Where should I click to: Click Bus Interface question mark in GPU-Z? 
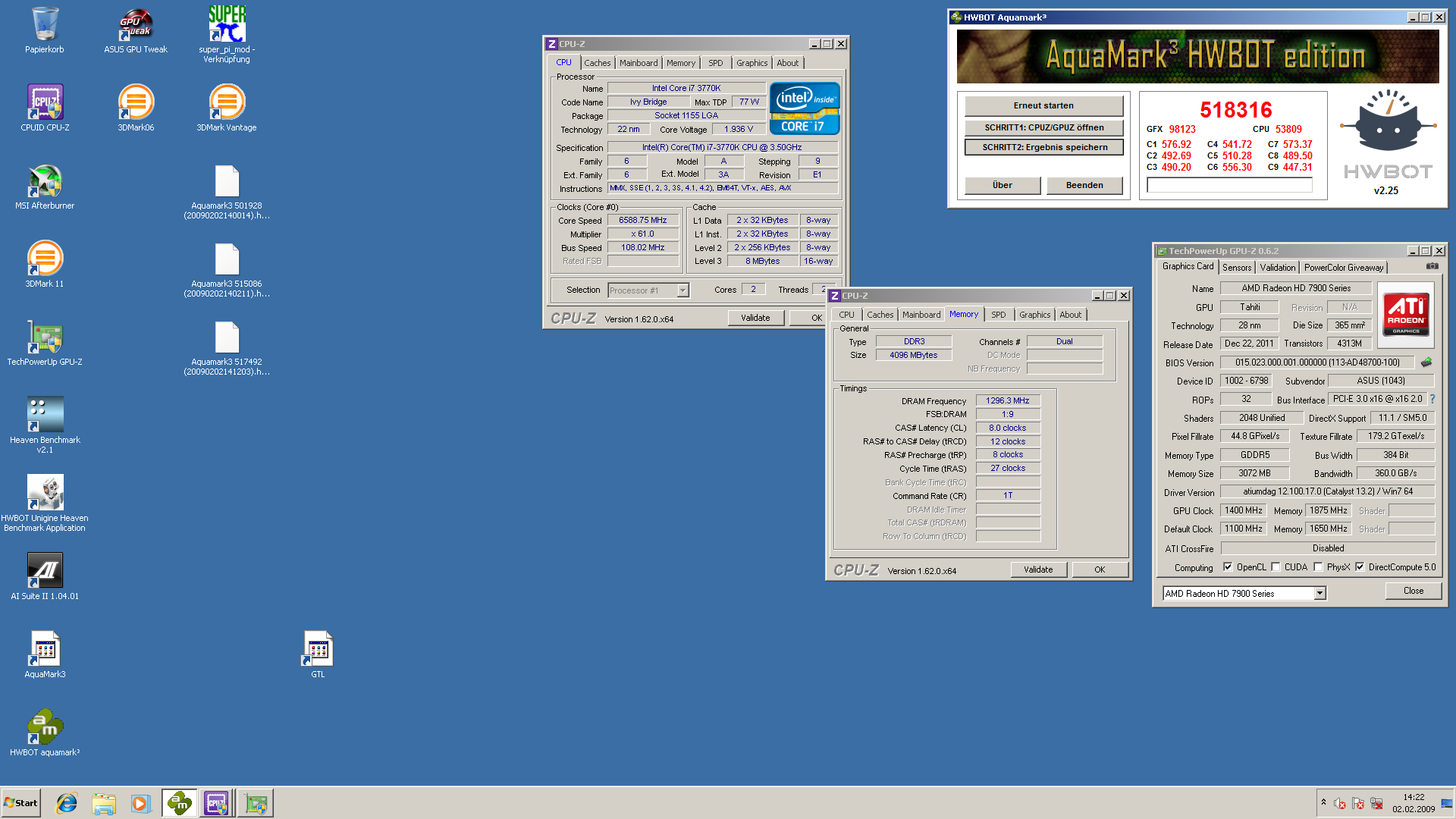[1432, 399]
